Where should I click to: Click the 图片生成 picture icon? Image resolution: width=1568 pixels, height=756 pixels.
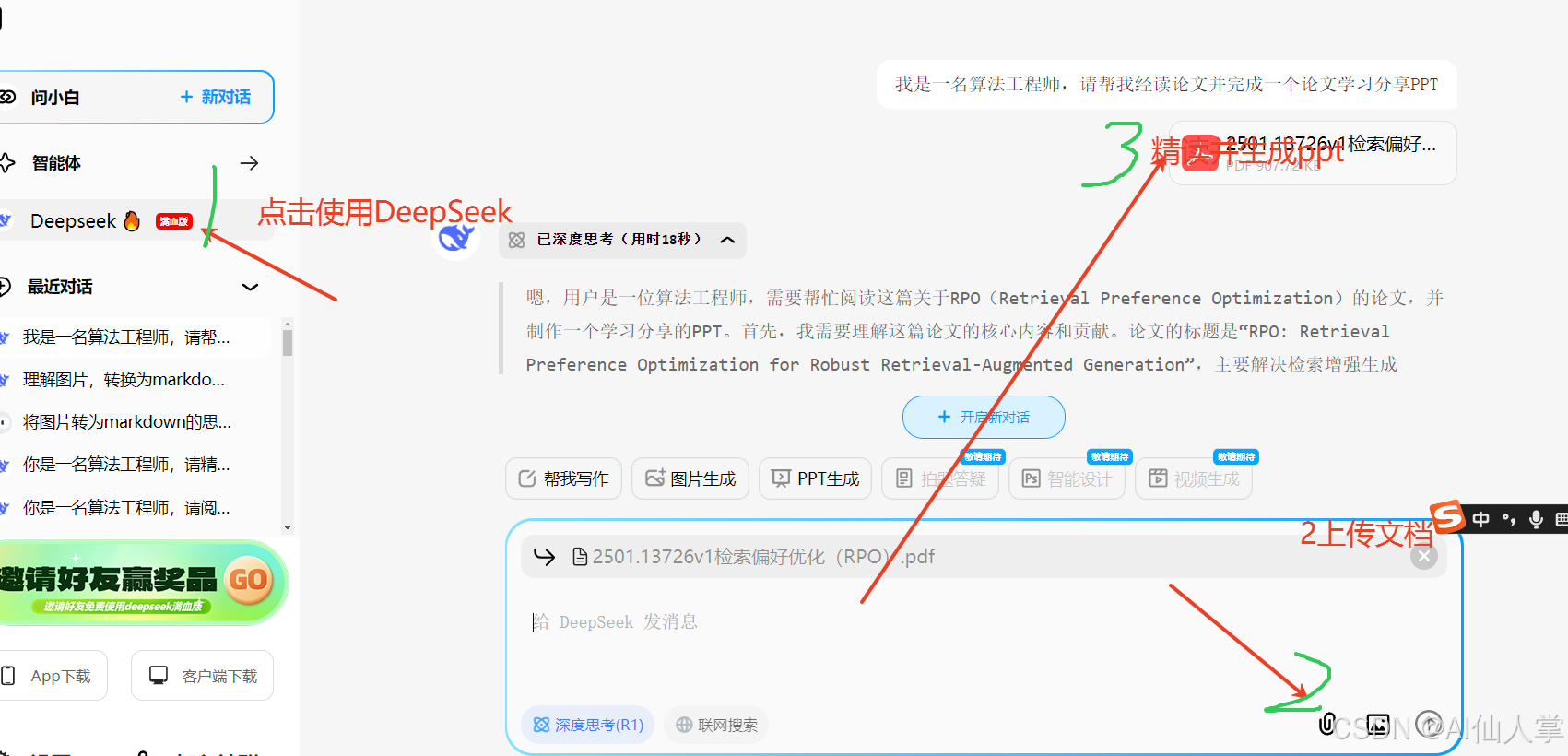(654, 478)
